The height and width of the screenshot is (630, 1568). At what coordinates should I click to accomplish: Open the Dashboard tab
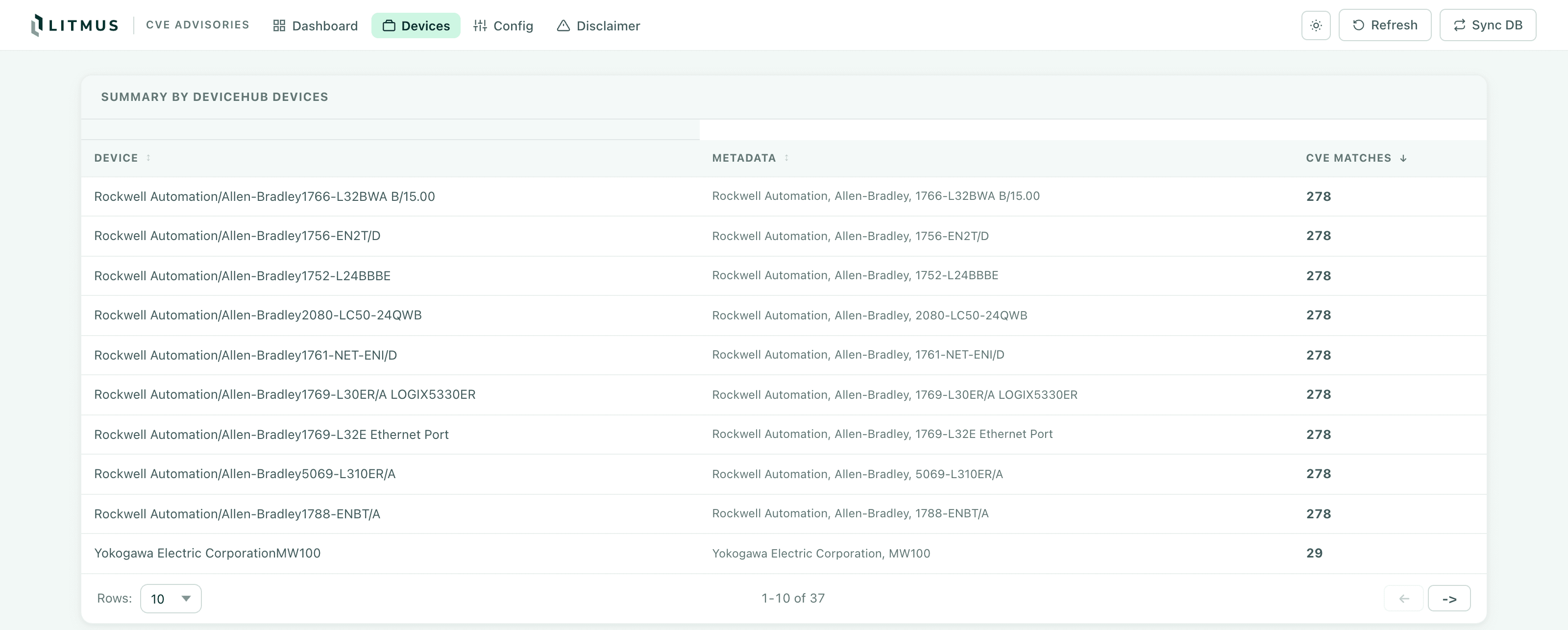click(x=315, y=25)
